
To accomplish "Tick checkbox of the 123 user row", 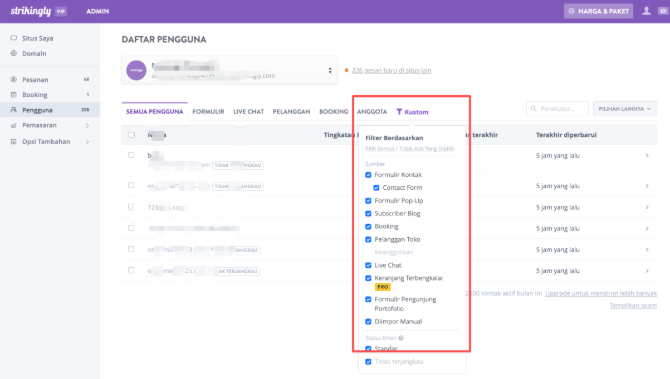I will point(131,207).
